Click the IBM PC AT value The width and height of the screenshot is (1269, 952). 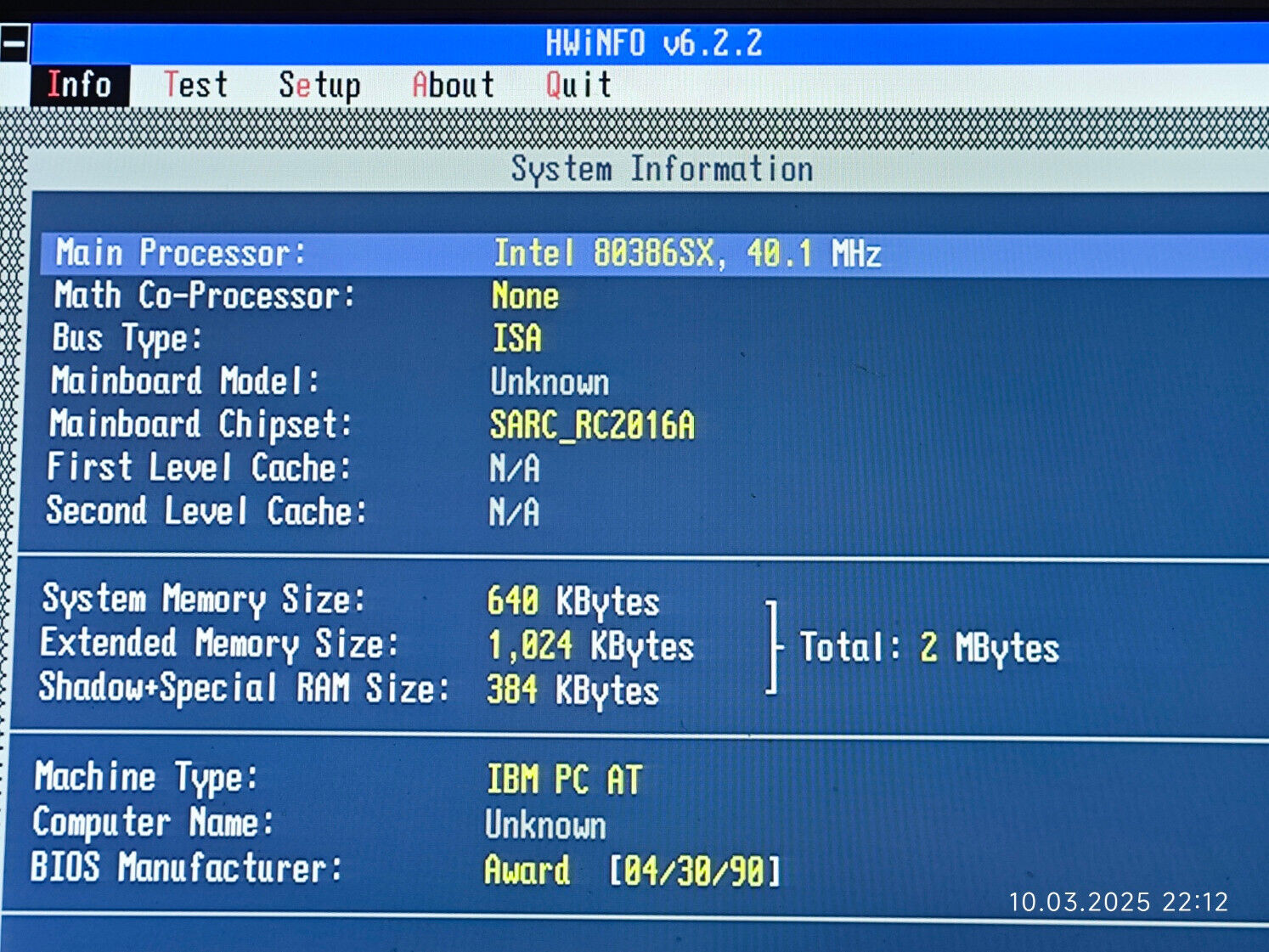[564, 780]
